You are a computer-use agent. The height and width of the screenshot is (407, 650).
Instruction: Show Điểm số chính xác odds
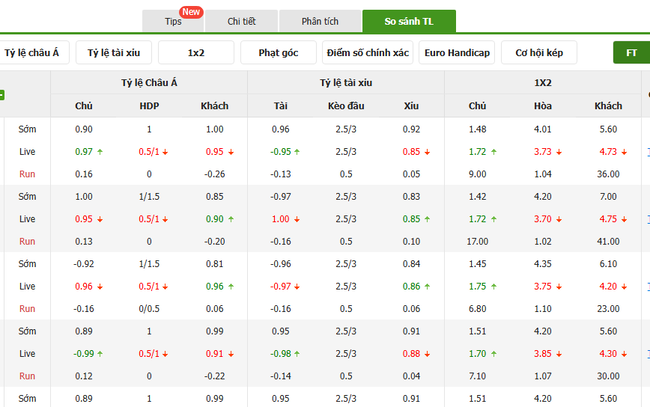[368, 53]
